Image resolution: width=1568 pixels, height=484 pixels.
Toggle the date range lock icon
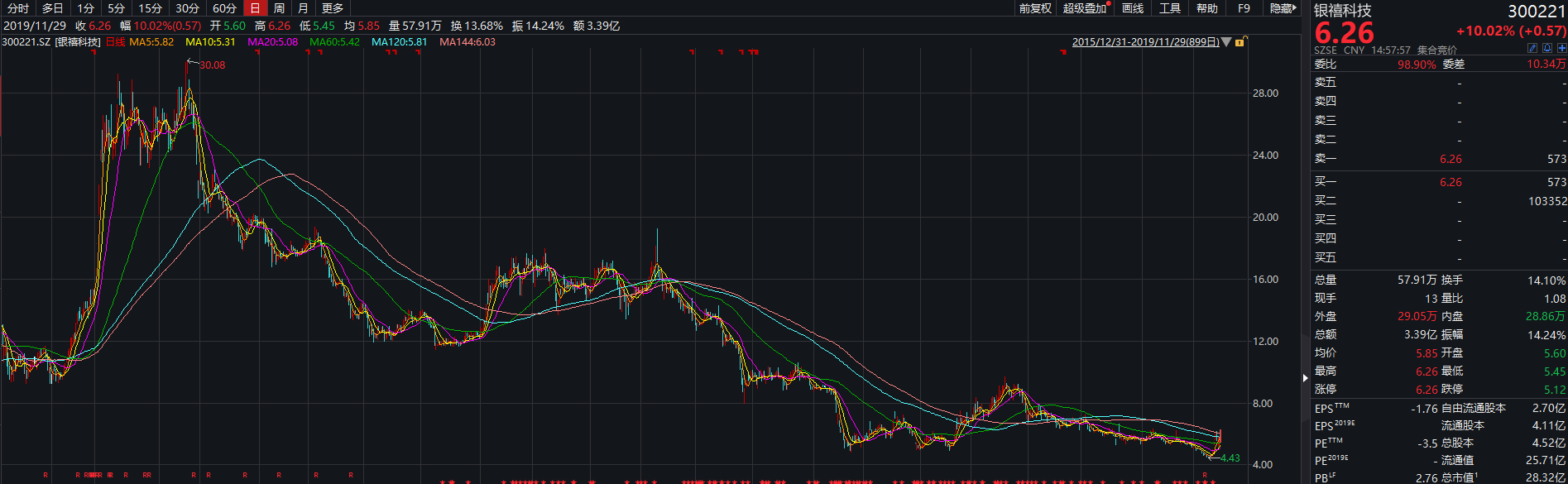point(1240,41)
